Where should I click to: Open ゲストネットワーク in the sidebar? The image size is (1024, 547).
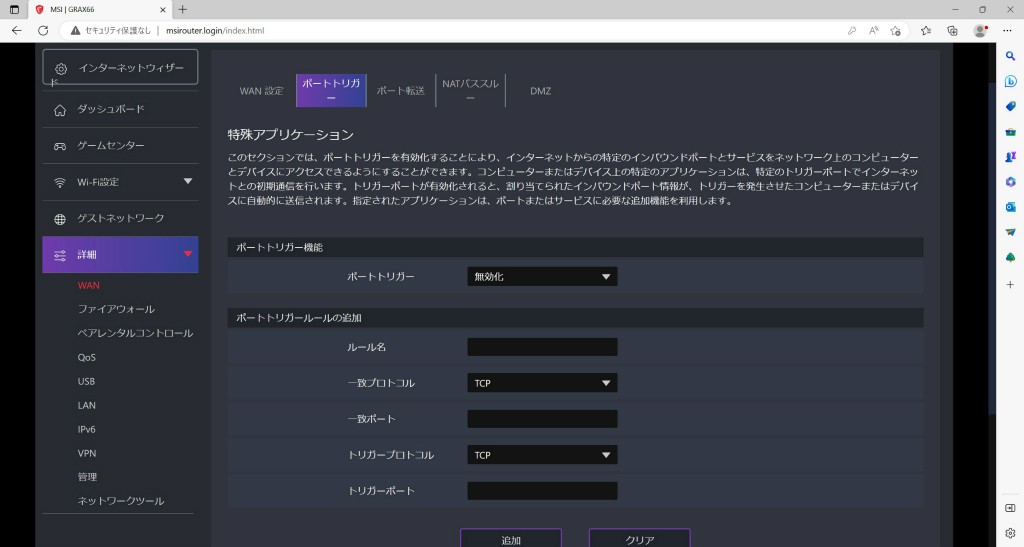[120, 219]
